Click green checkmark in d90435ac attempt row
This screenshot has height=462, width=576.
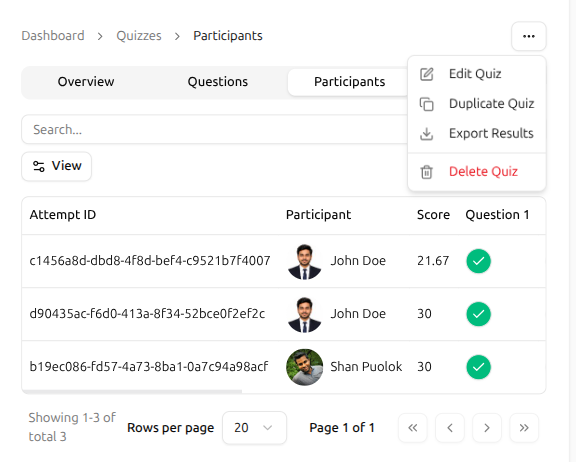(x=478, y=314)
